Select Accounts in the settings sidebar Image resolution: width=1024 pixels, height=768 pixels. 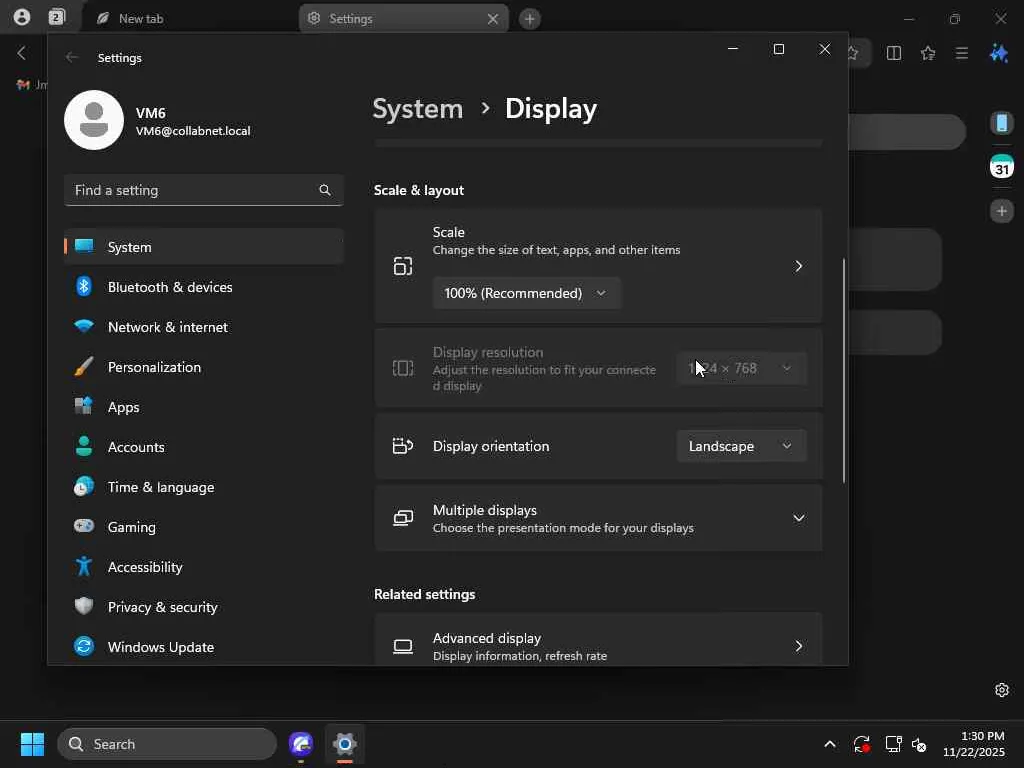[136, 447]
